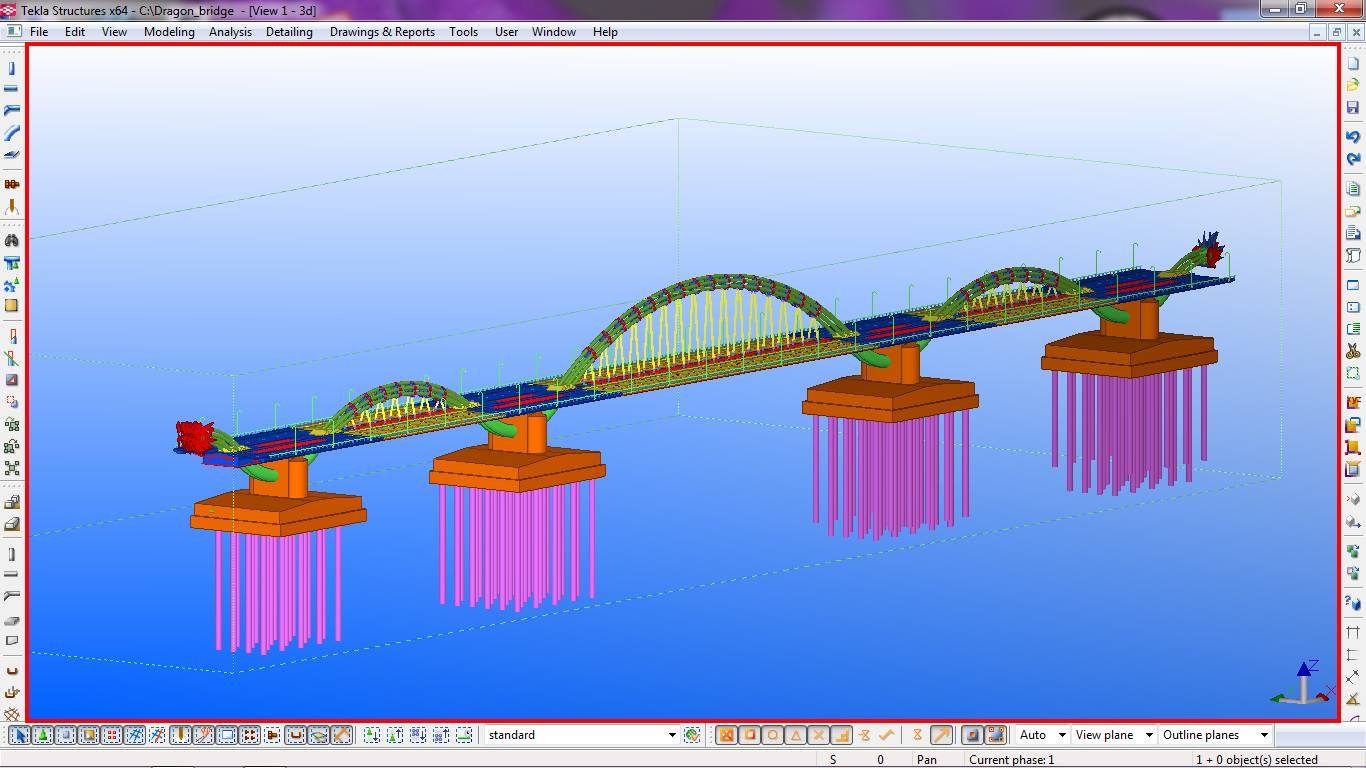This screenshot has height=768, width=1366.
Task: Open the 'standard' selection filter dropdown
Action: point(671,735)
